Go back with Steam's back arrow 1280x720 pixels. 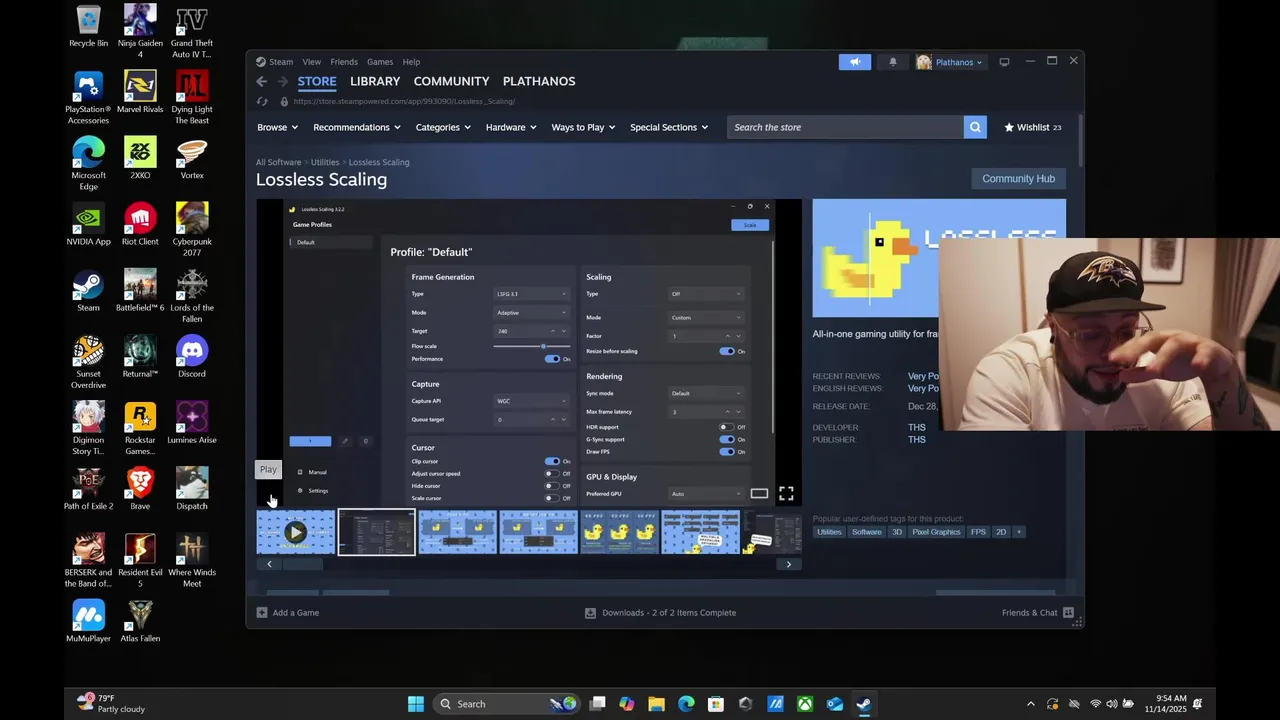point(262,82)
